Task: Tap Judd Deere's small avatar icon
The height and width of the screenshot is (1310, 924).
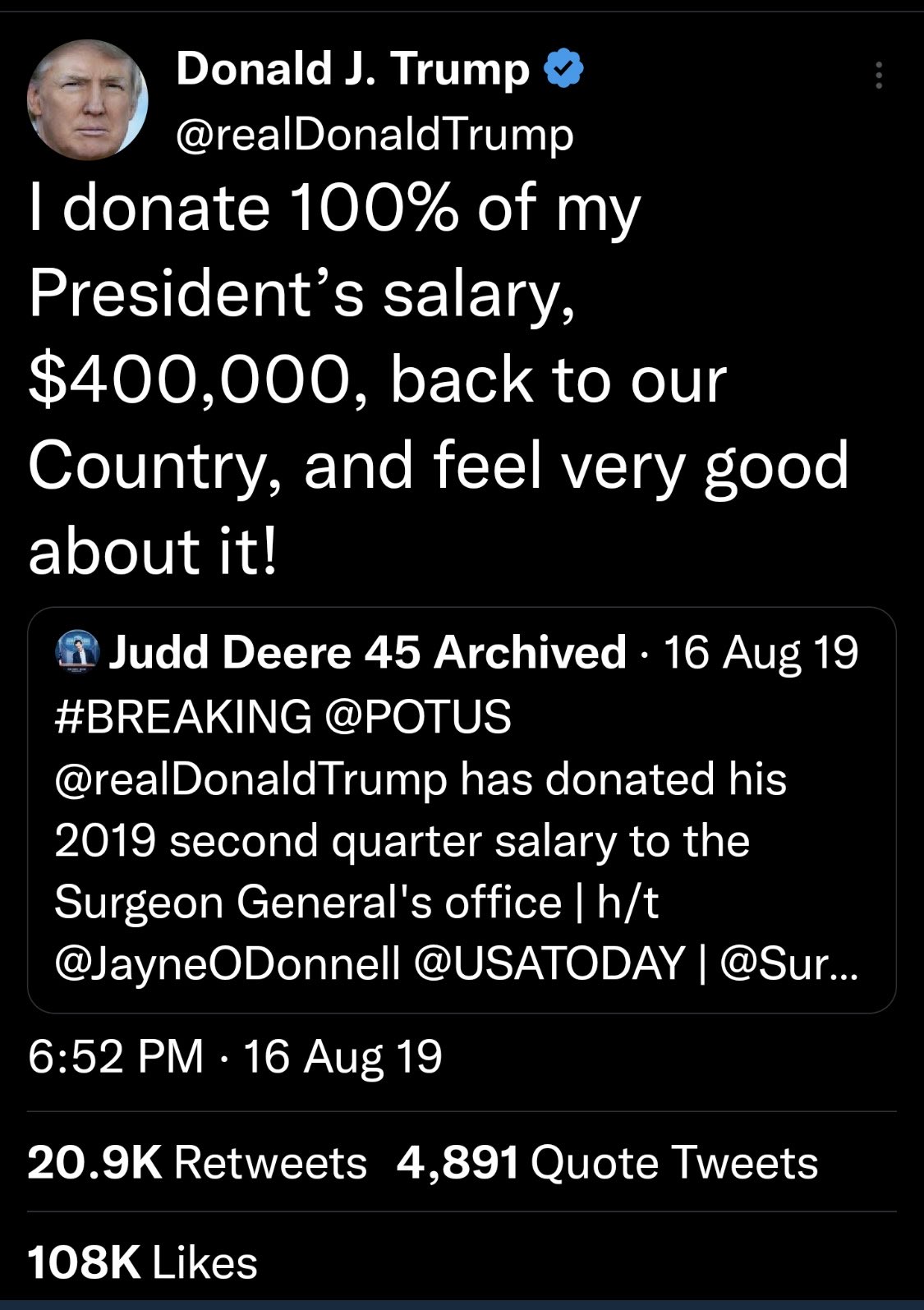Action: point(77,653)
